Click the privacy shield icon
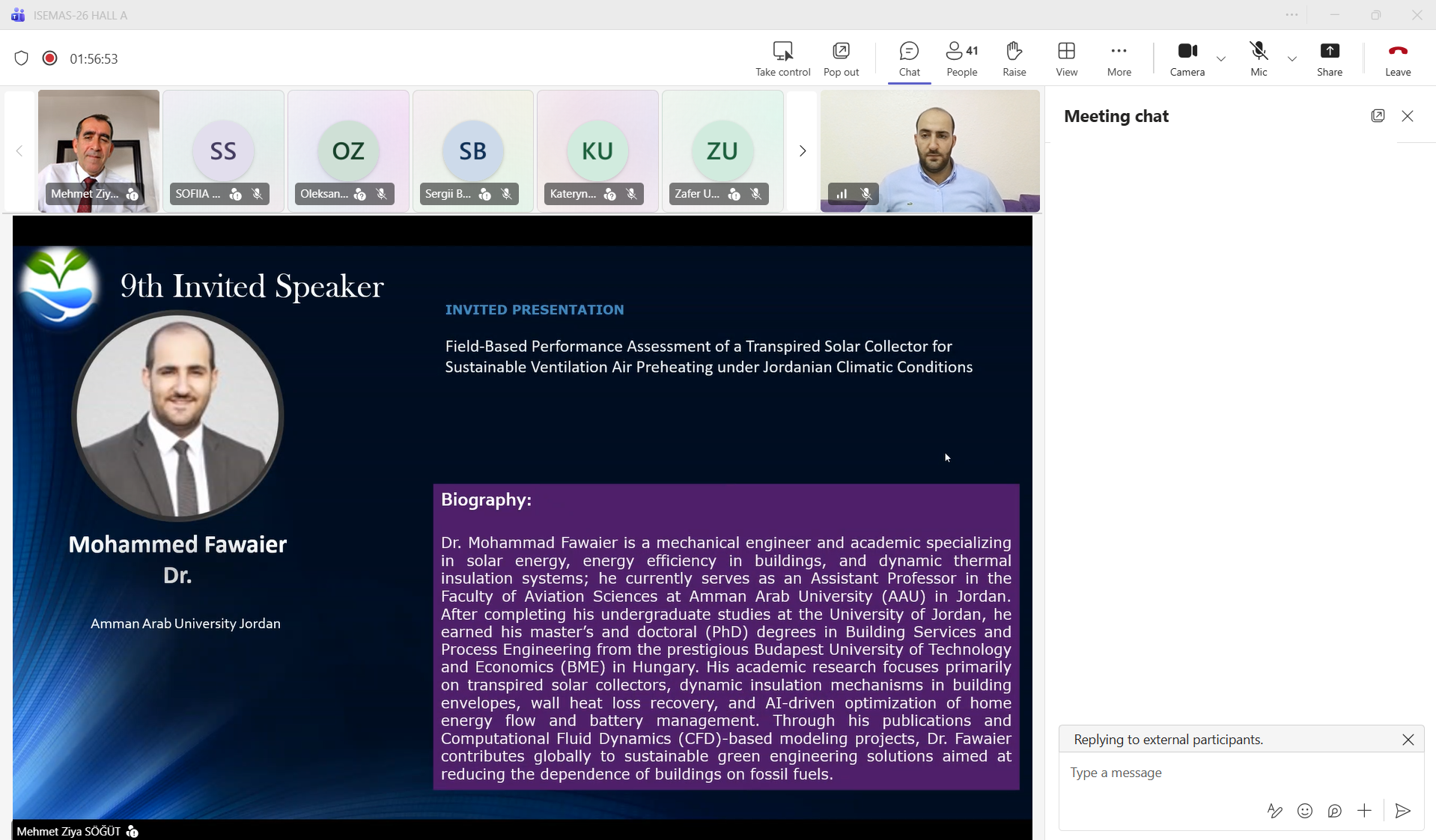Screen dimensions: 1436x840 tap(22, 58)
